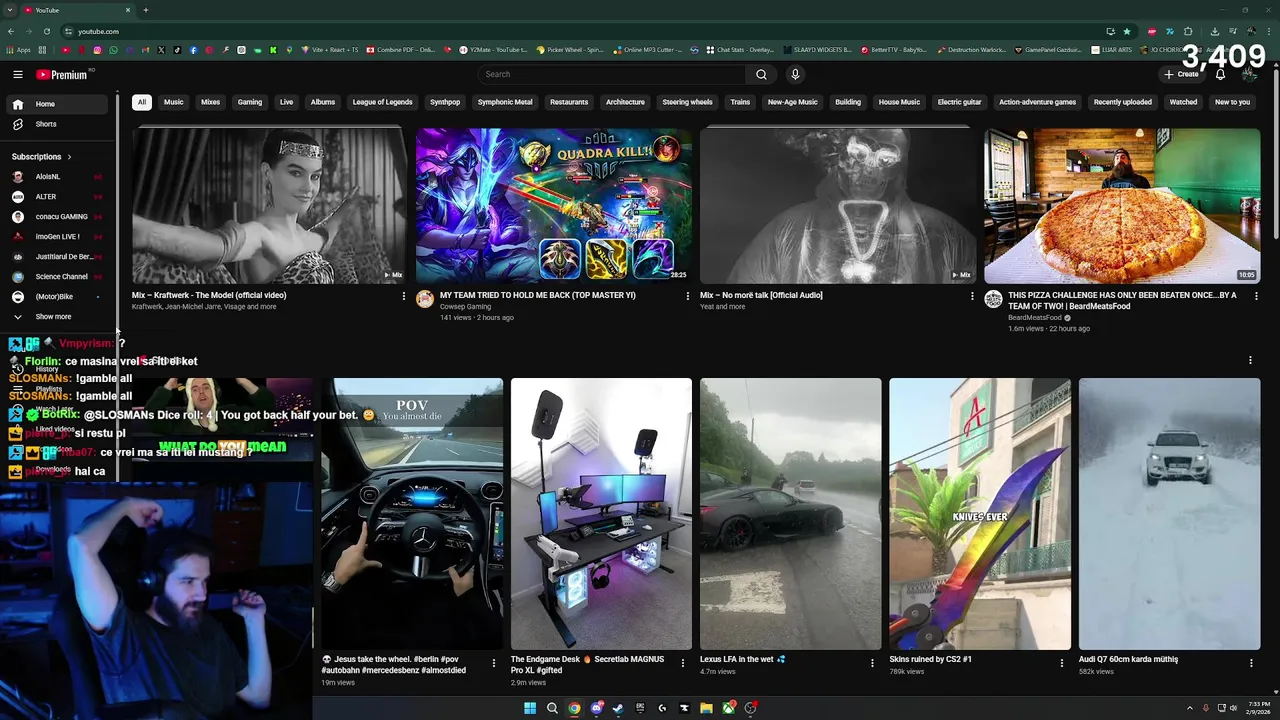
Task: Open the conacu GAMING subscription channel
Action: point(56,217)
